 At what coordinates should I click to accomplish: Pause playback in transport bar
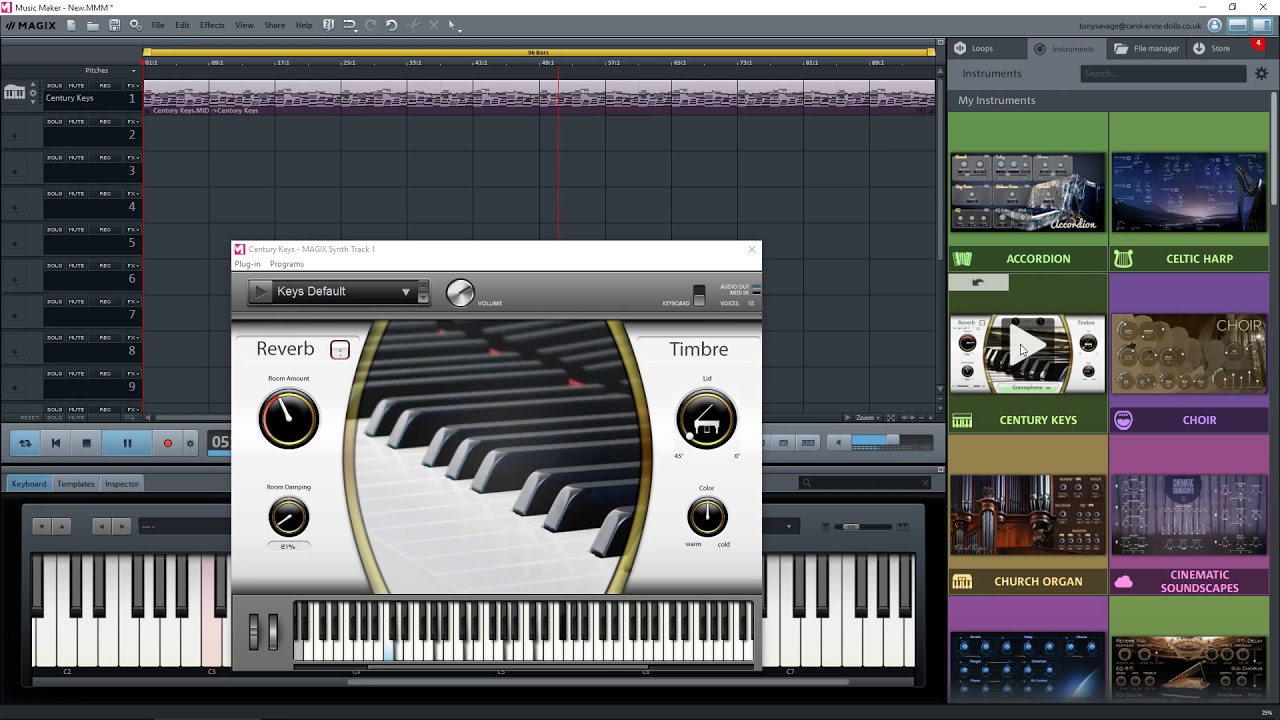pos(127,443)
